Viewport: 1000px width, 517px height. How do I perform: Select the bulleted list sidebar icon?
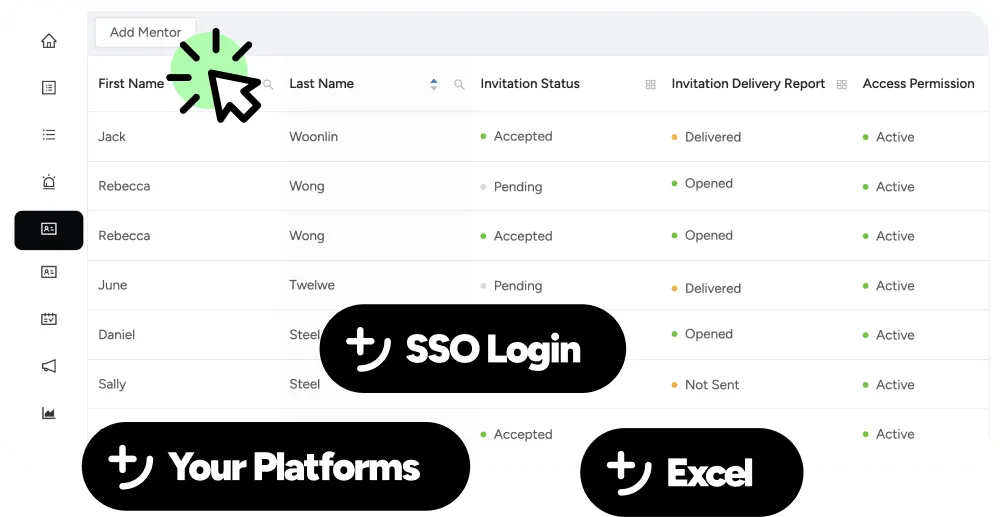48,135
